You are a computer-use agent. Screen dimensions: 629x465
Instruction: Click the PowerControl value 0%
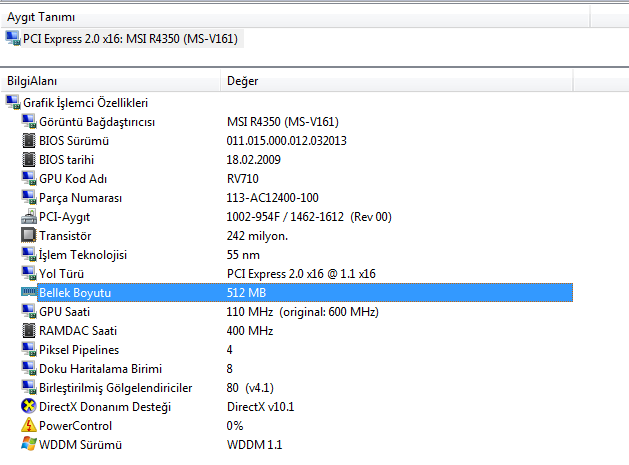235,426
